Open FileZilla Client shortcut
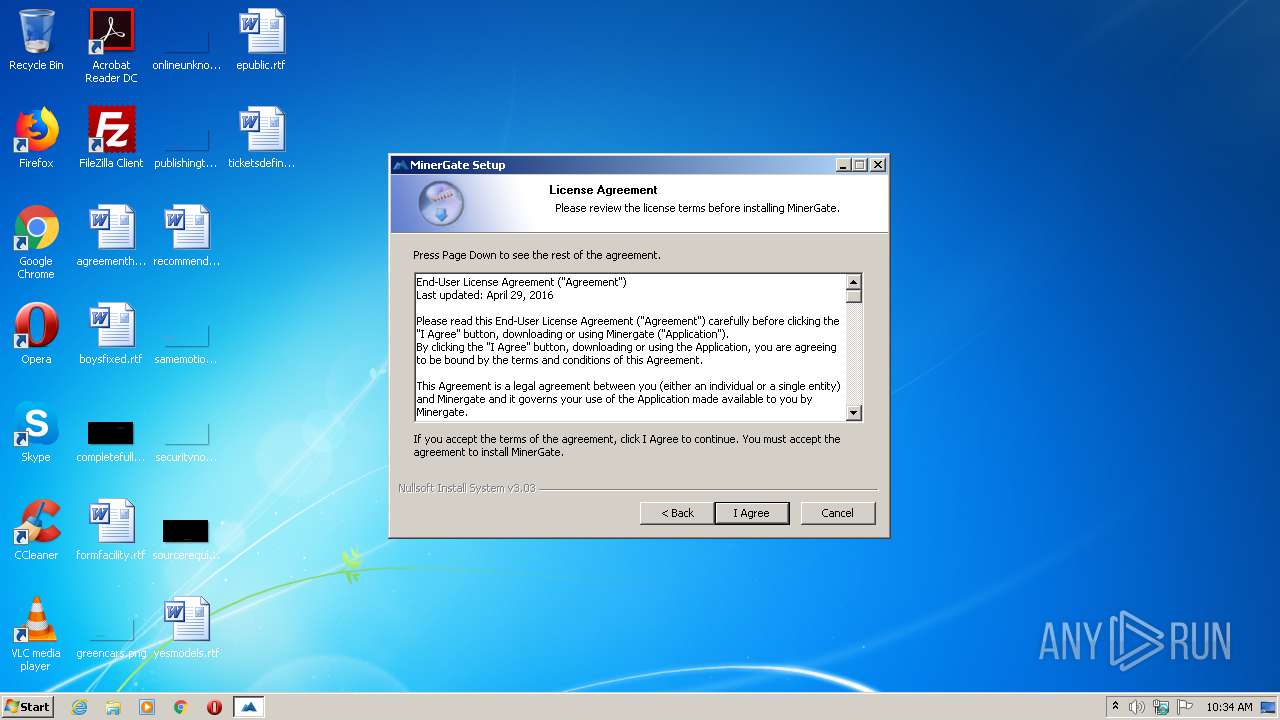This screenshot has width=1280, height=720. (111, 138)
